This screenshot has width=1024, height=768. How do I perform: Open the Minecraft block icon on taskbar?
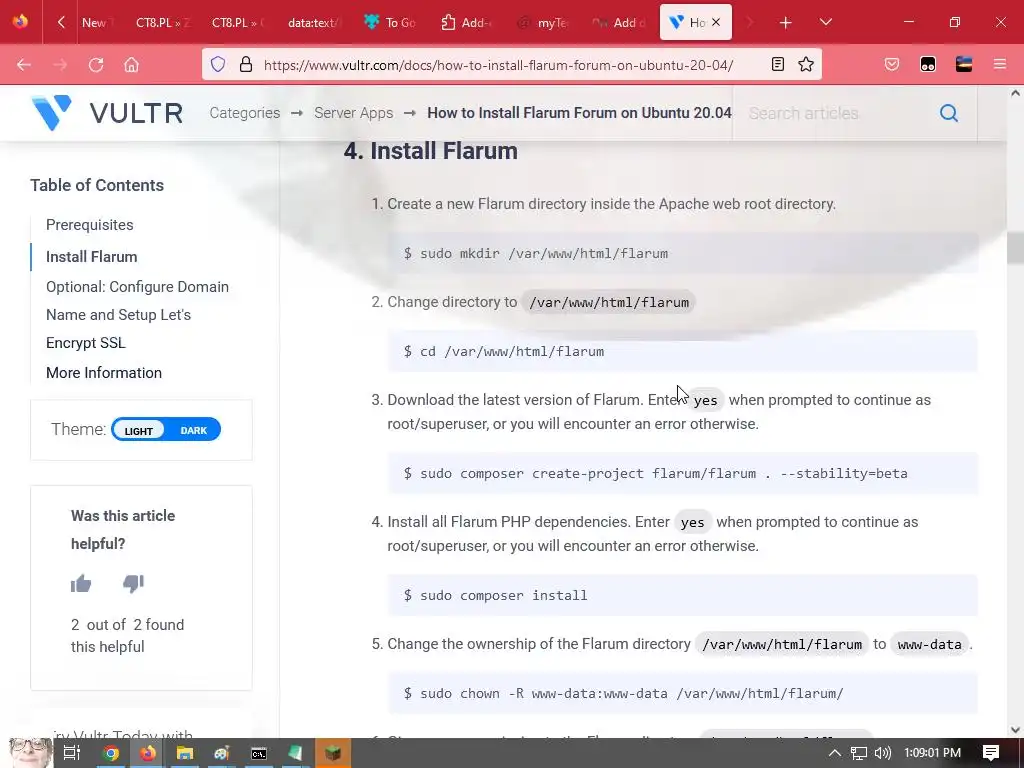(x=333, y=753)
